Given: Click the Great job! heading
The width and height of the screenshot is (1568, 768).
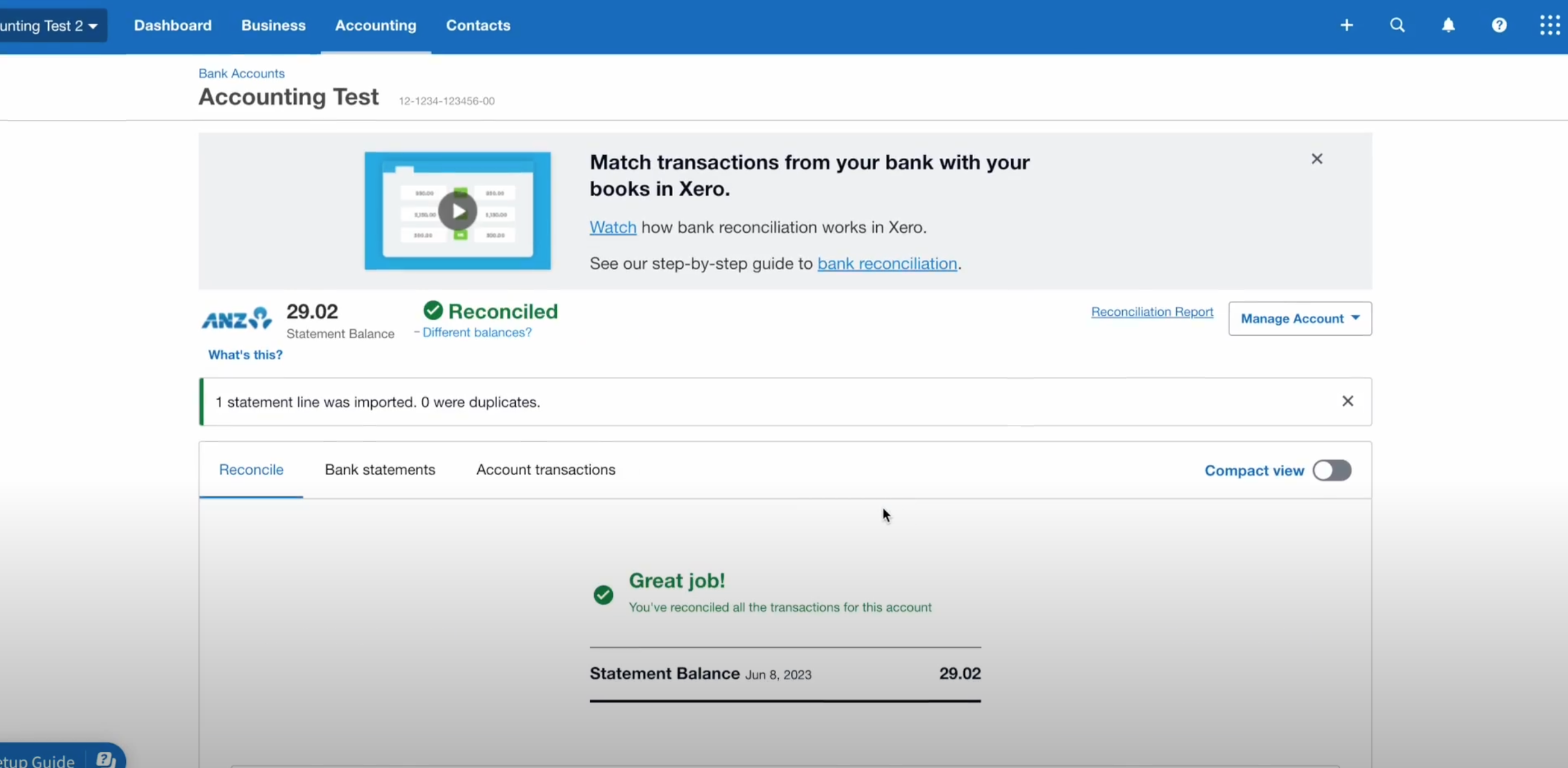Looking at the screenshot, I should pos(677,581).
